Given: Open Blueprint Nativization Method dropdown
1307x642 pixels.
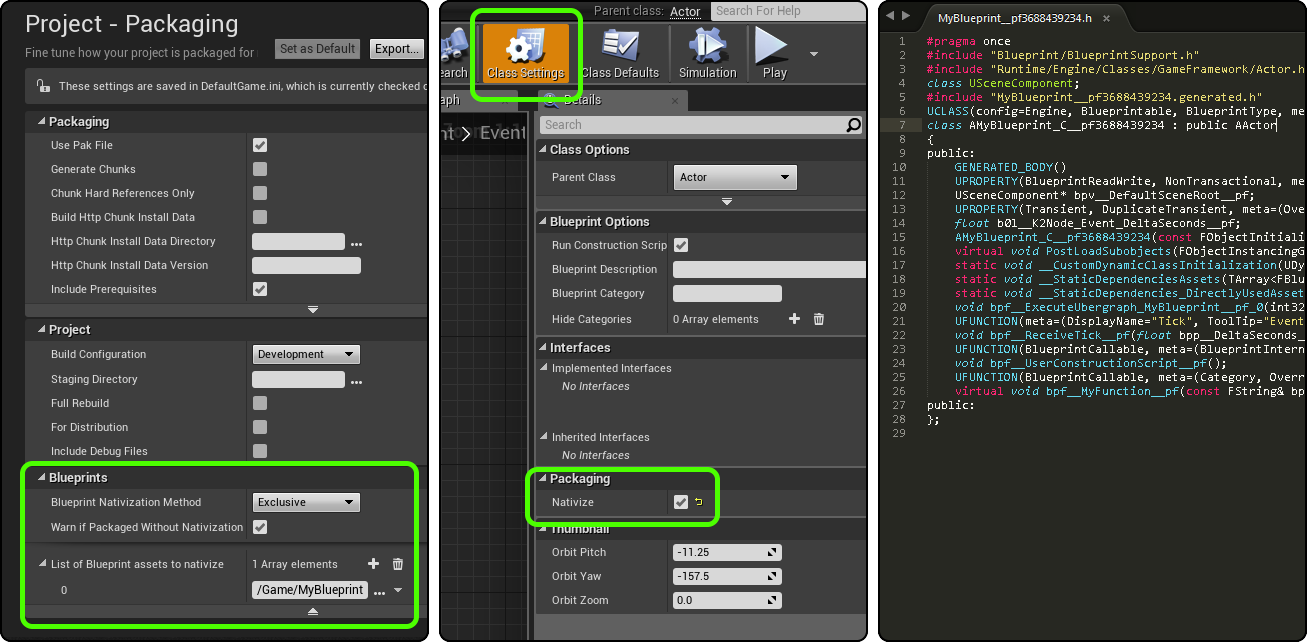Looking at the screenshot, I should (306, 502).
